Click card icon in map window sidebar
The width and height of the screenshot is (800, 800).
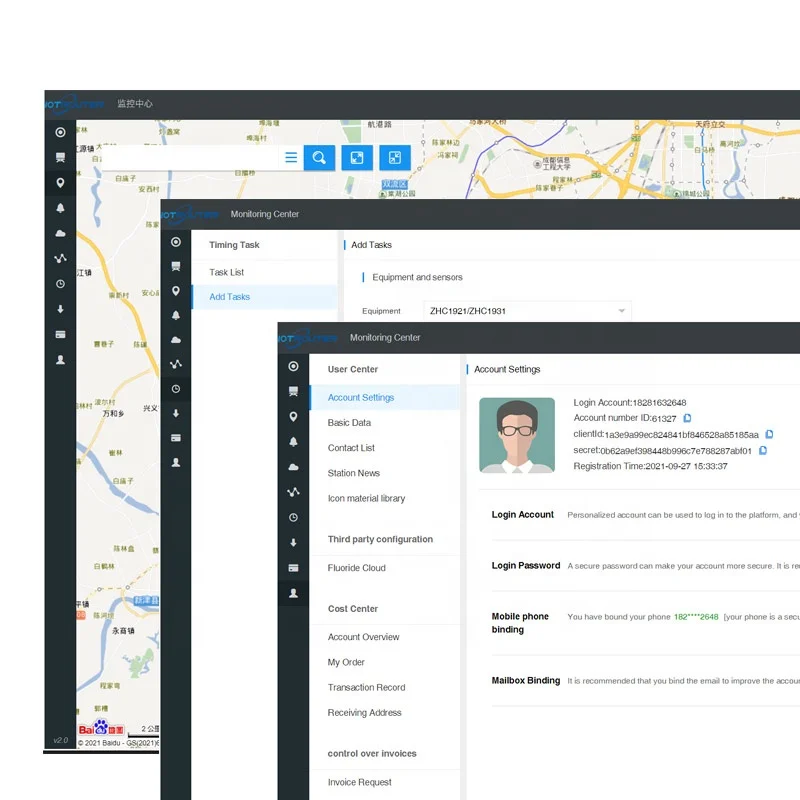[x=60, y=334]
